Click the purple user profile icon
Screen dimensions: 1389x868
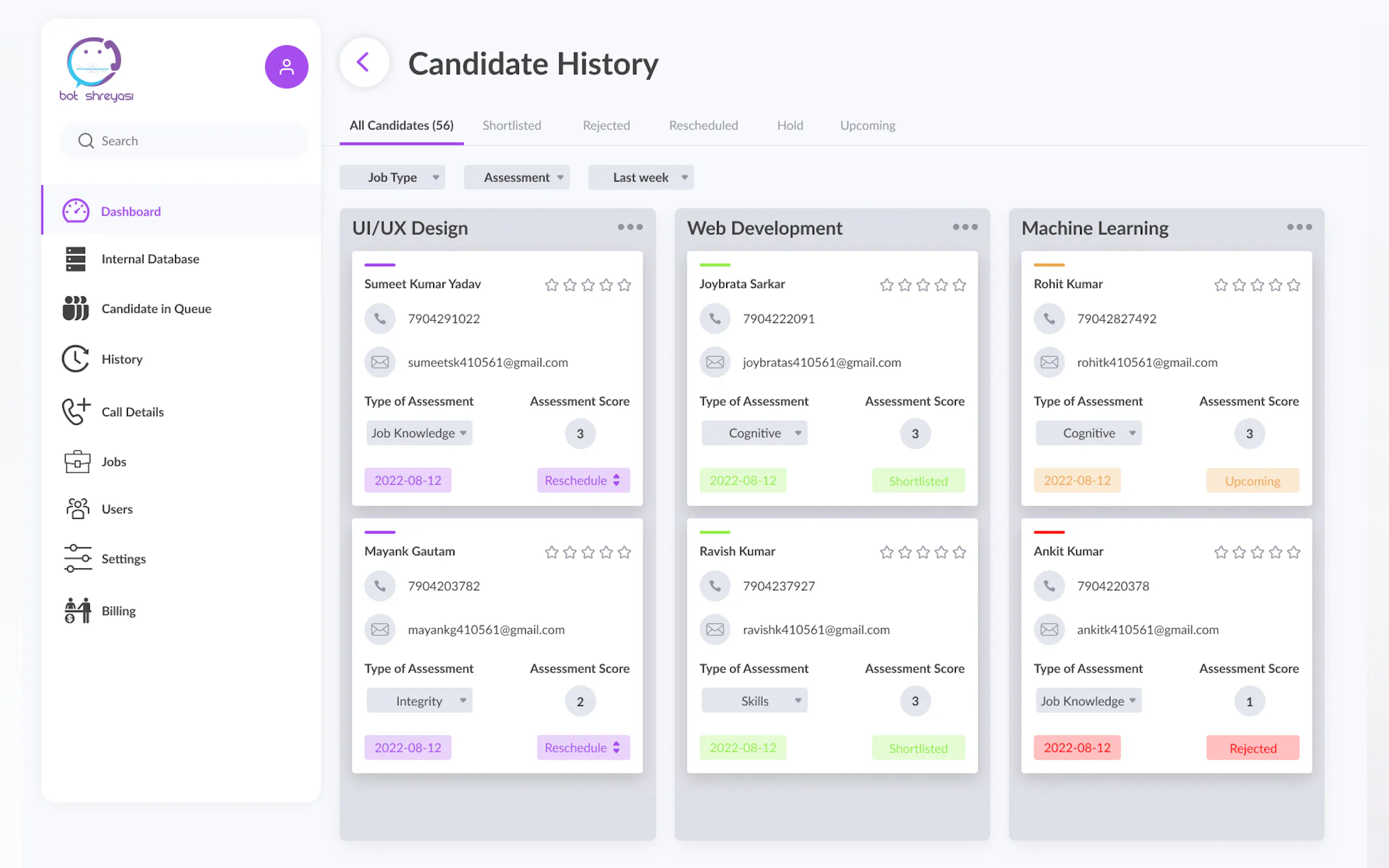click(x=286, y=67)
